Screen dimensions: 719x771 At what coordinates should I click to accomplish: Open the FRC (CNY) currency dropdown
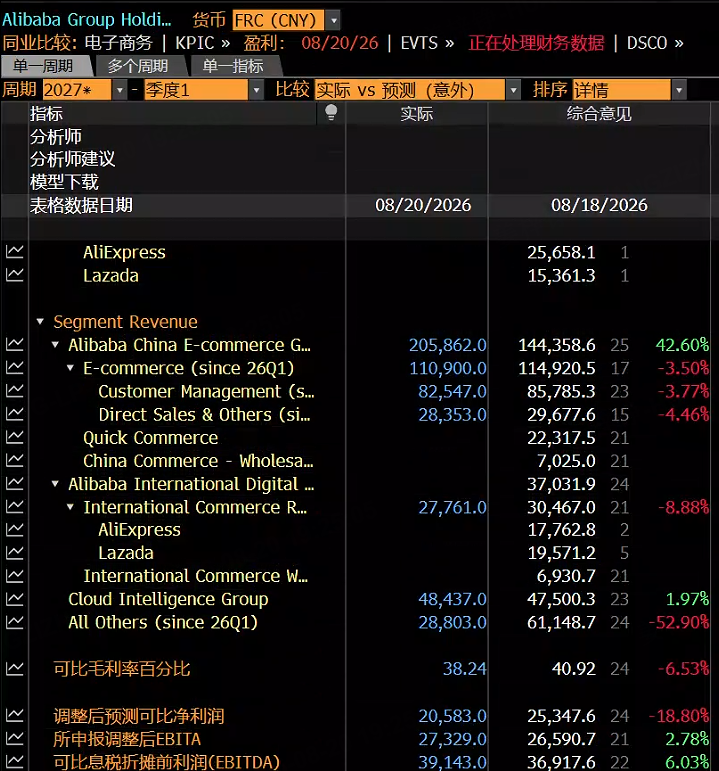click(333, 21)
